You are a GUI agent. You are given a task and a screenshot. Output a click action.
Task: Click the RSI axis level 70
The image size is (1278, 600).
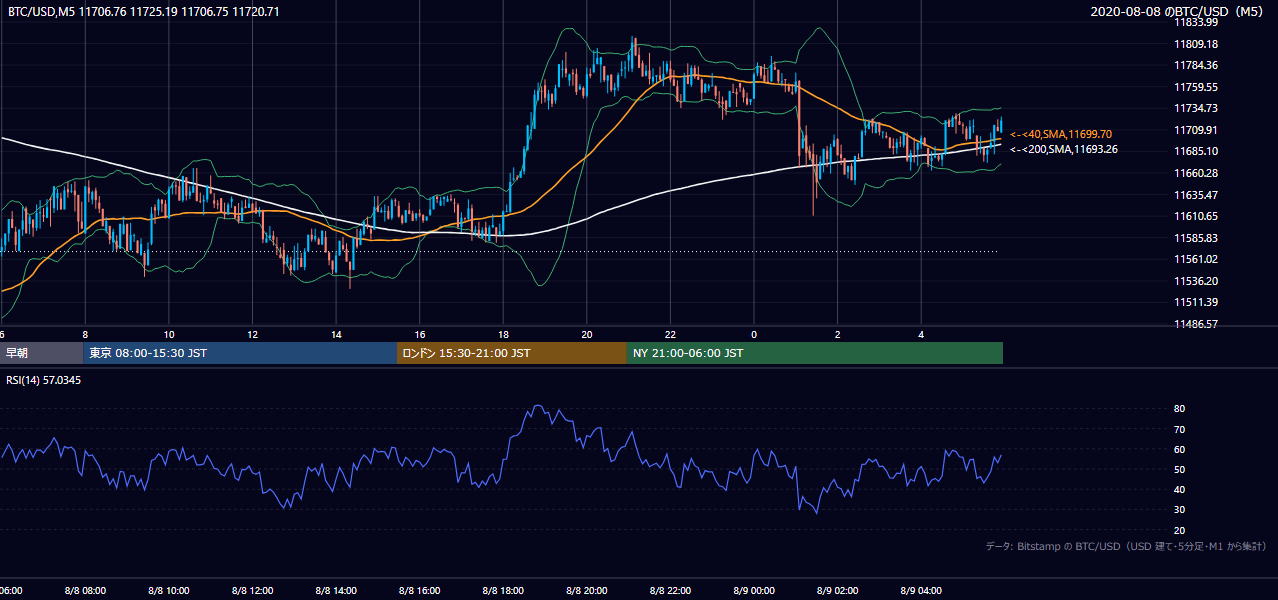[x=1179, y=429]
